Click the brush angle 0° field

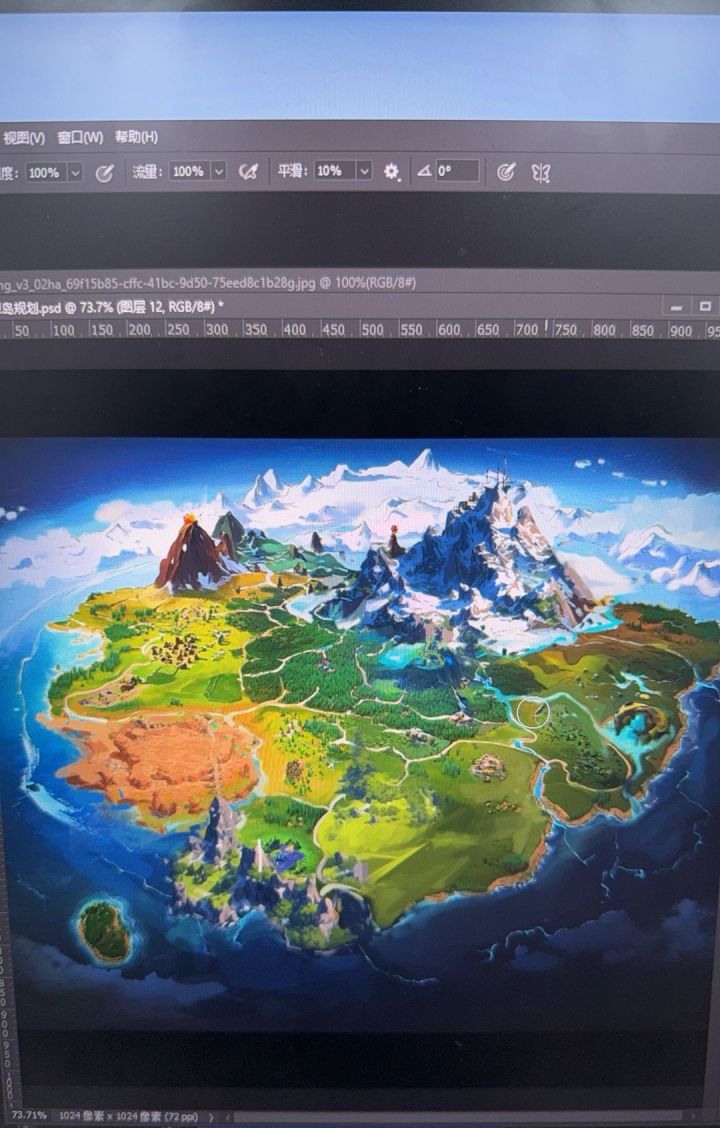457,170
